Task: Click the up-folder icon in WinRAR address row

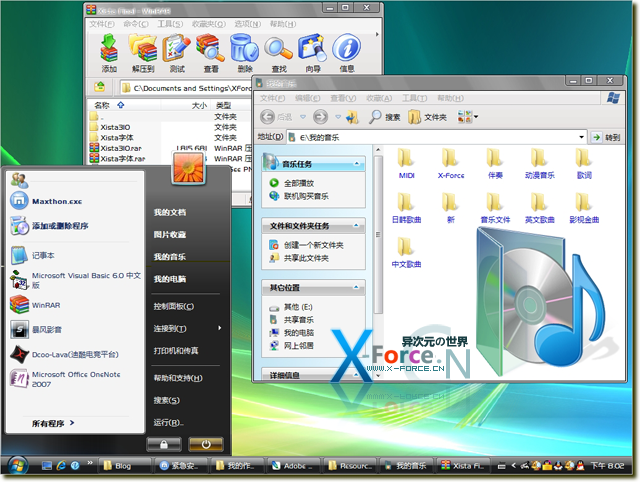Action: pos(100,87)
